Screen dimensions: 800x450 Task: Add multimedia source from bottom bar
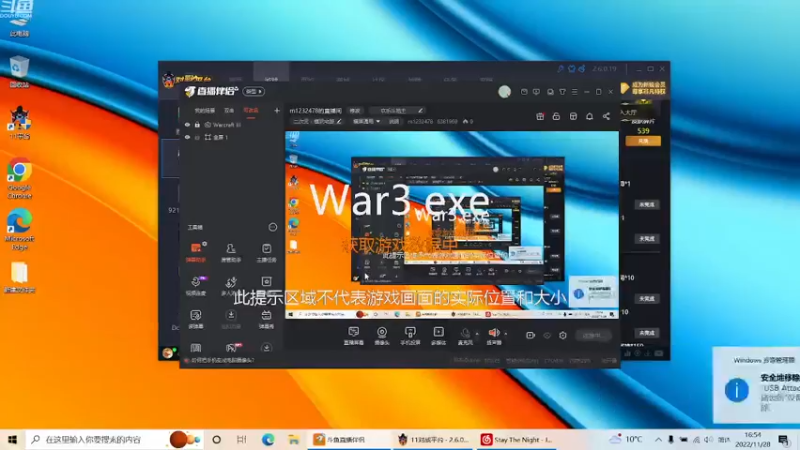pyautogui.click(x=438, y=336)
